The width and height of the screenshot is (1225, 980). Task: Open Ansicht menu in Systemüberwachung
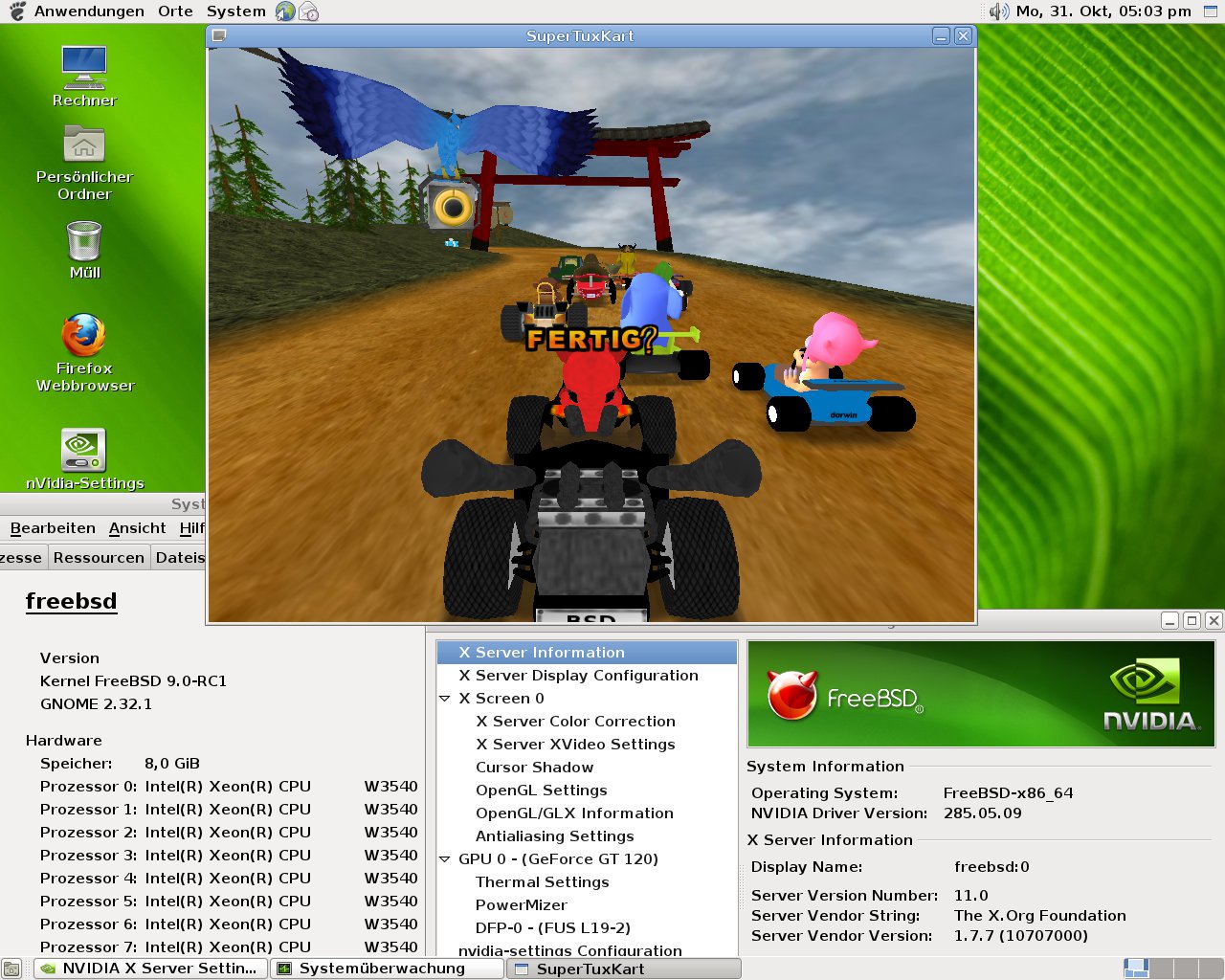click(137, 528)
